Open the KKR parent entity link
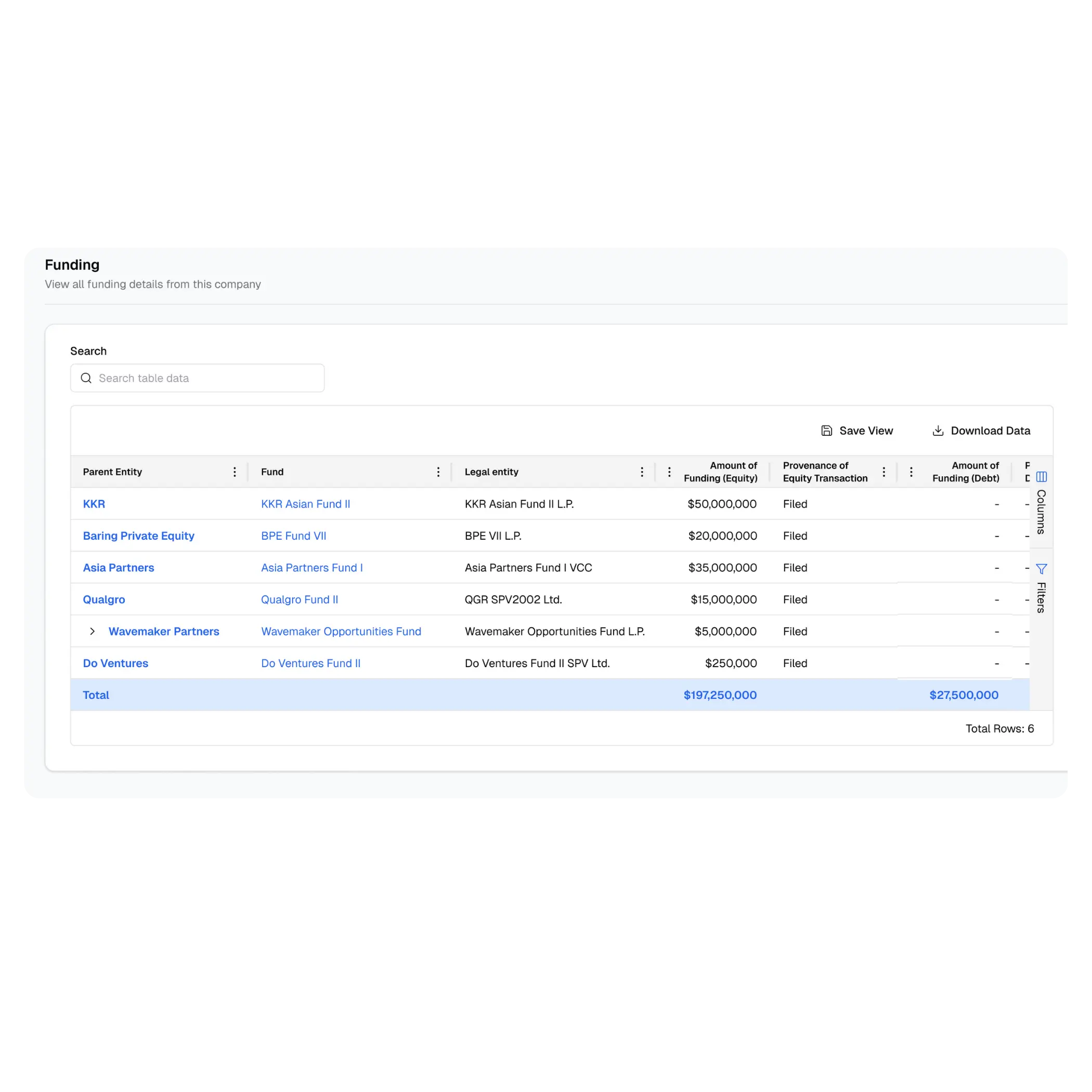 point(94,504)
